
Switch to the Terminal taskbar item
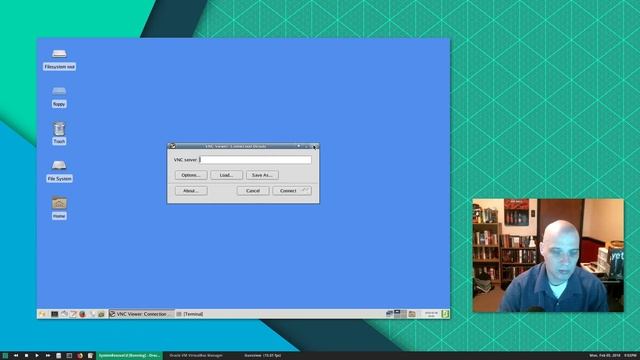[190, 314]
